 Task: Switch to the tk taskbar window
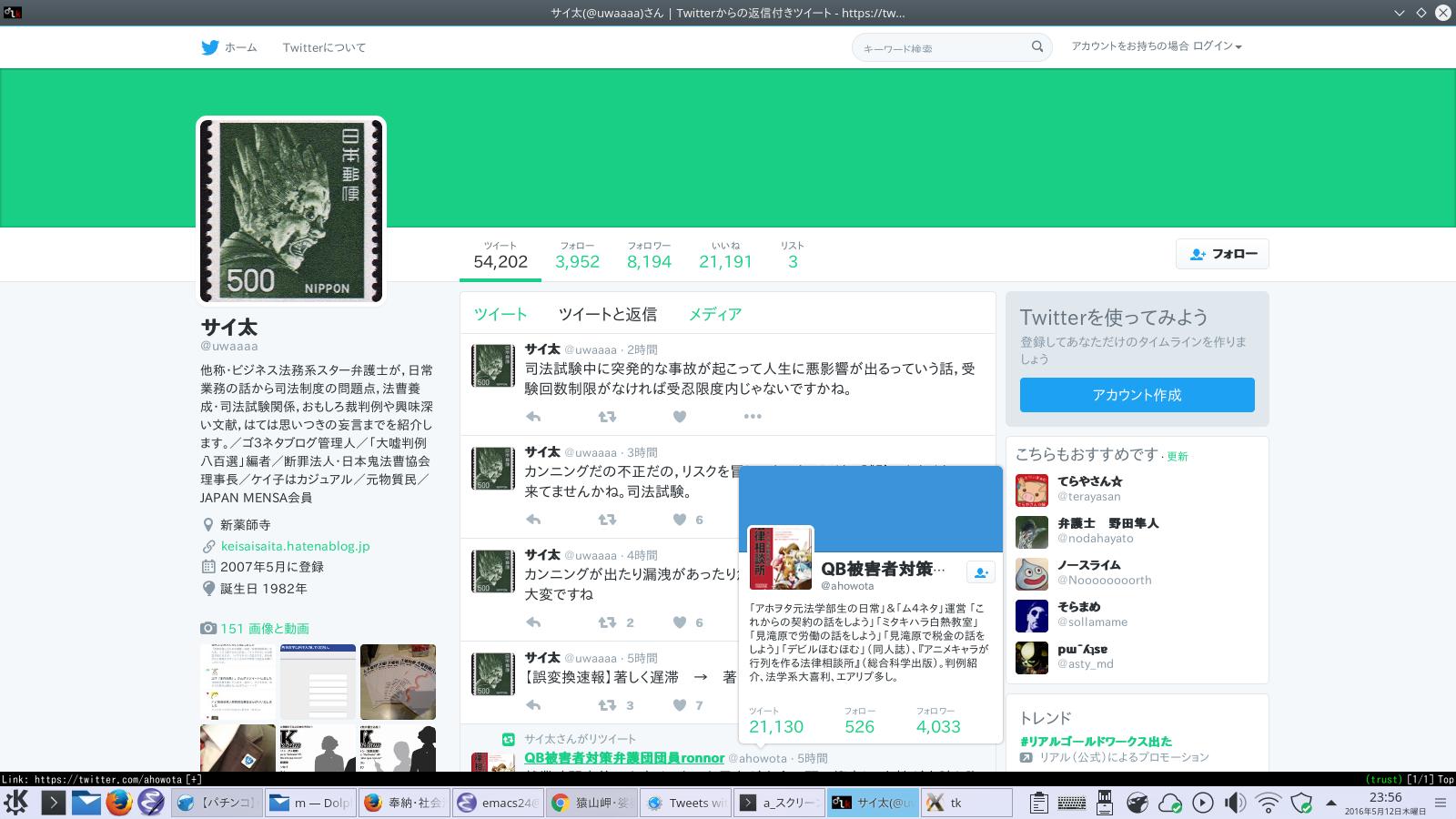(967, 803)
